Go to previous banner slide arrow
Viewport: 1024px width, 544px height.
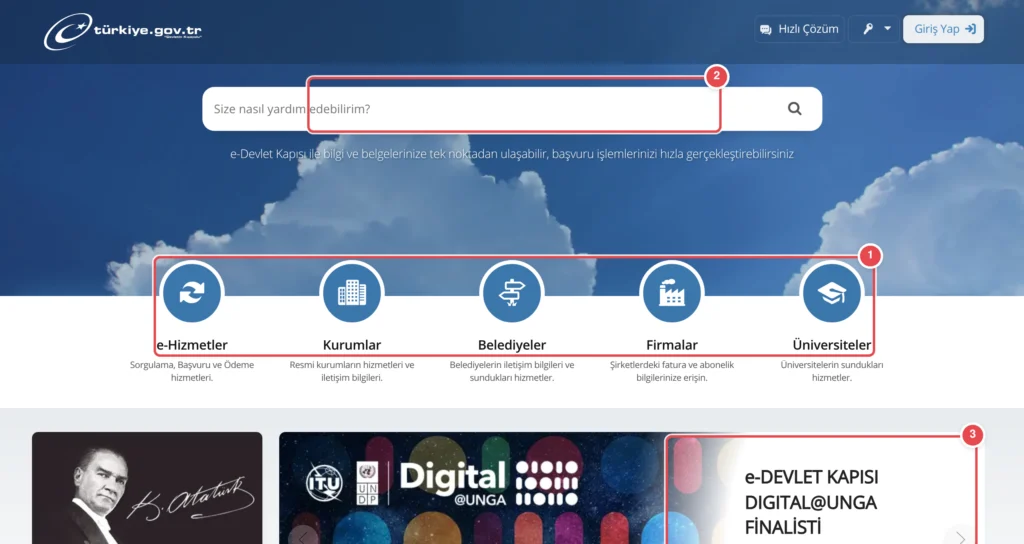coord(303,537)
